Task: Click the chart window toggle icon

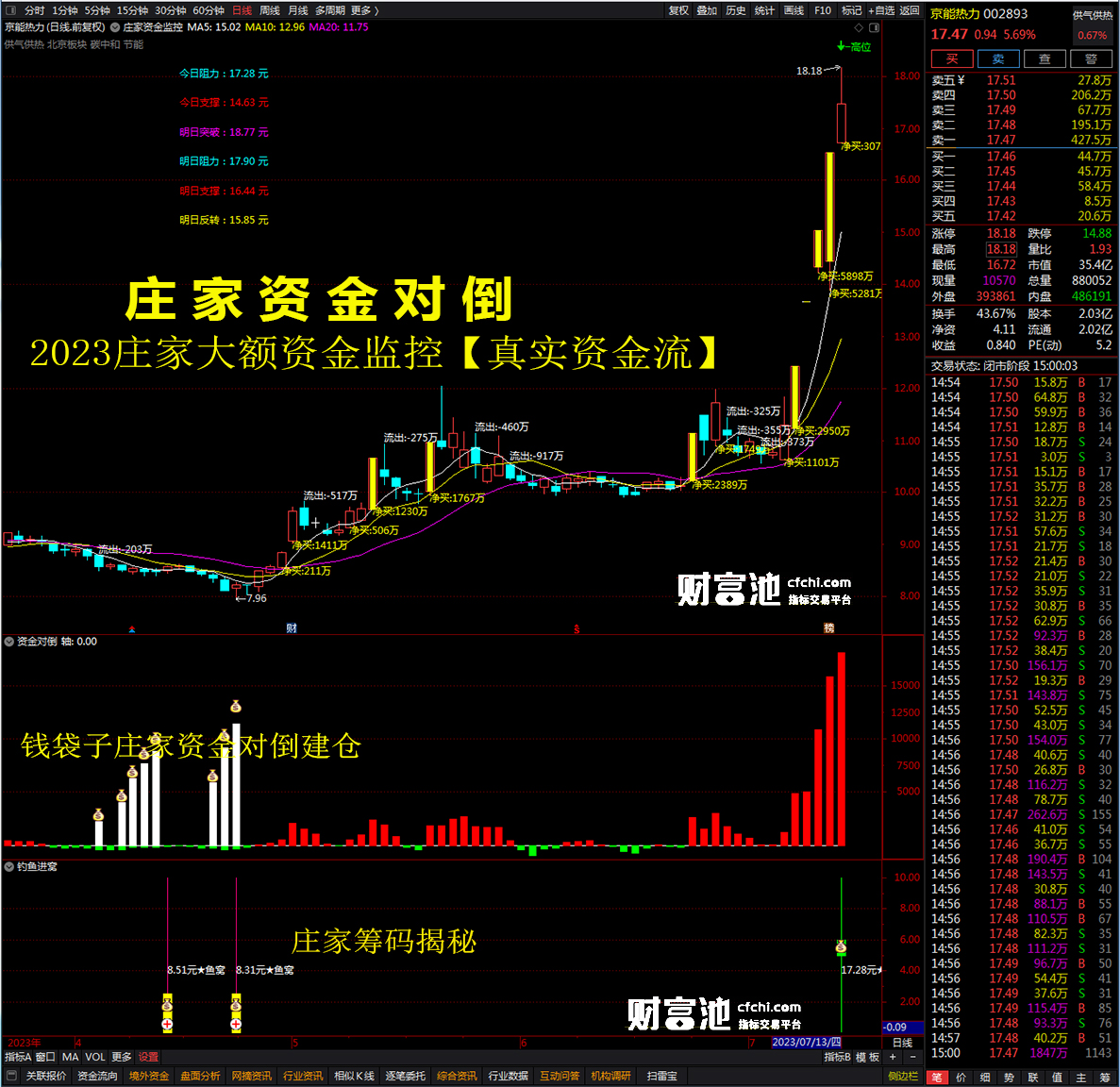Action: 874,28
